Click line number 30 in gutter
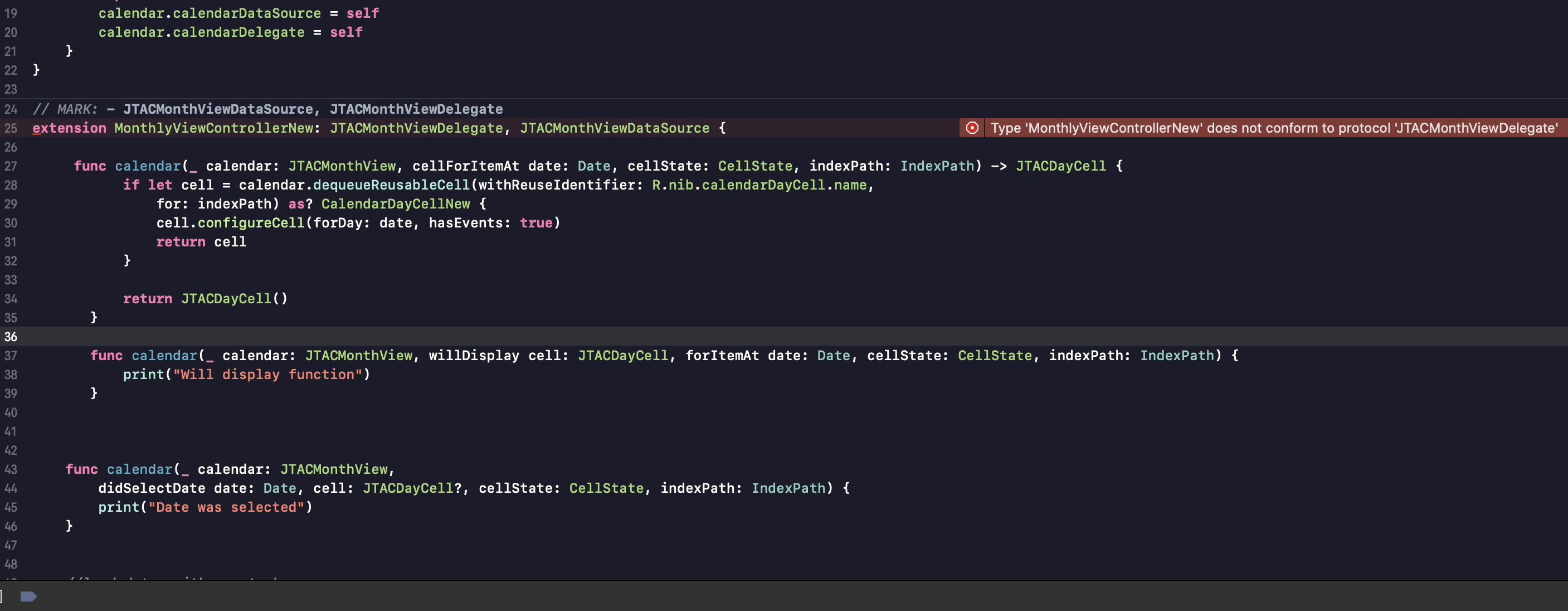This screenshot has width=1568, height=611. pyautogui.click(x=11, y=223)
